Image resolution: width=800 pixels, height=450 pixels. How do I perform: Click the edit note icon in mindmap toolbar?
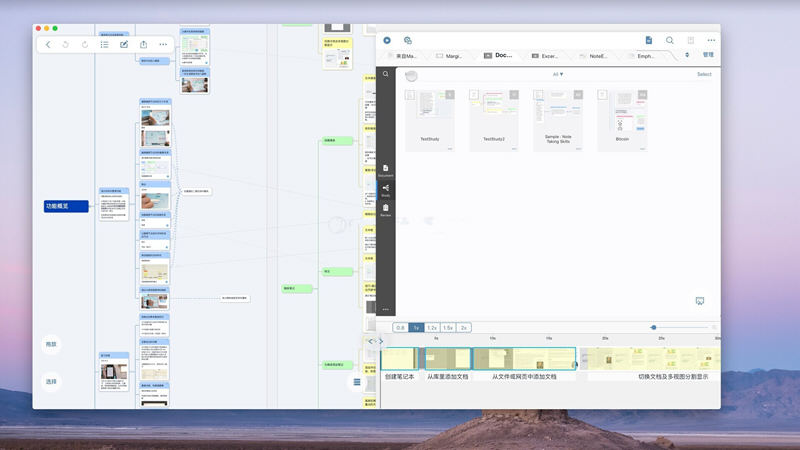(124, 44)
